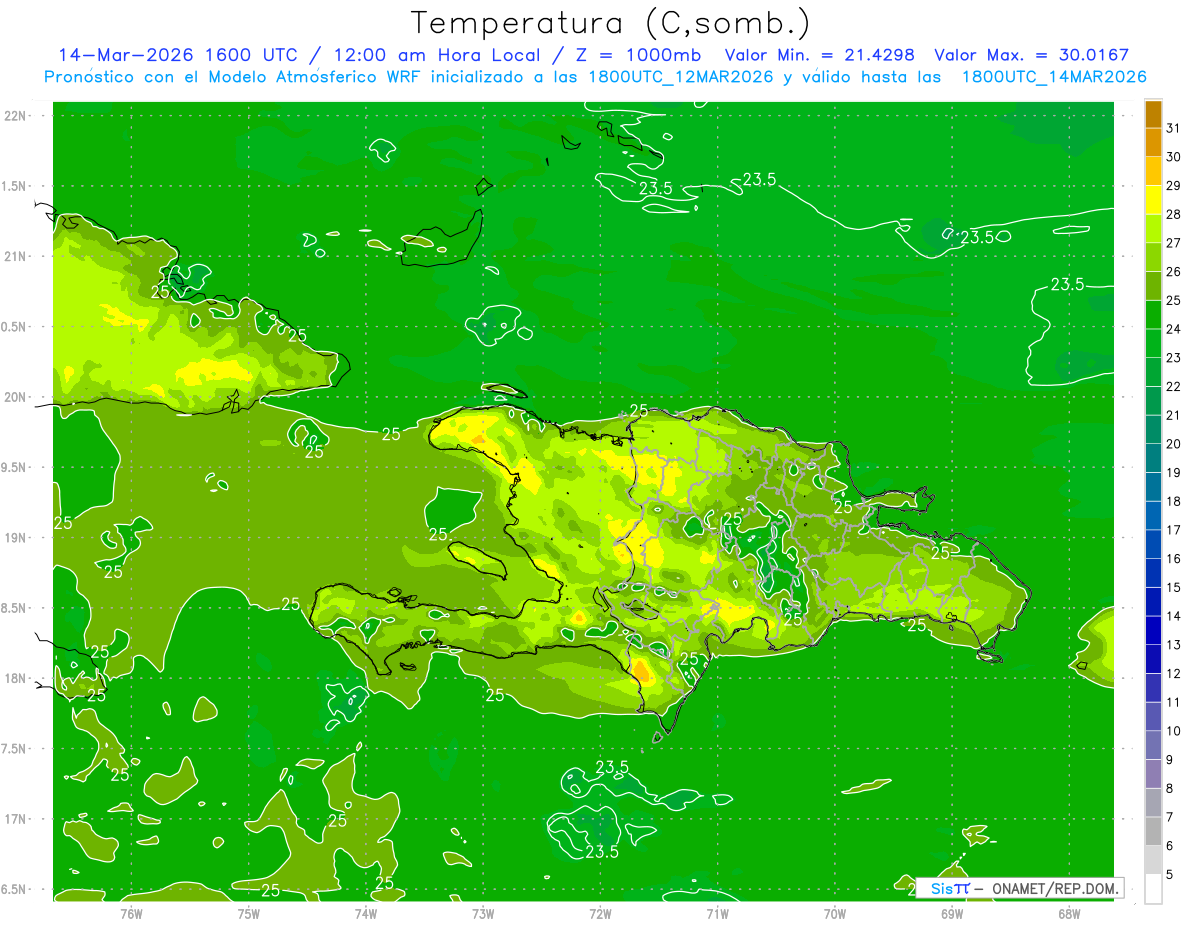Select the swatch between 24 and 25
Viewport: 1200px width, 927px height.
[1153, 315]
